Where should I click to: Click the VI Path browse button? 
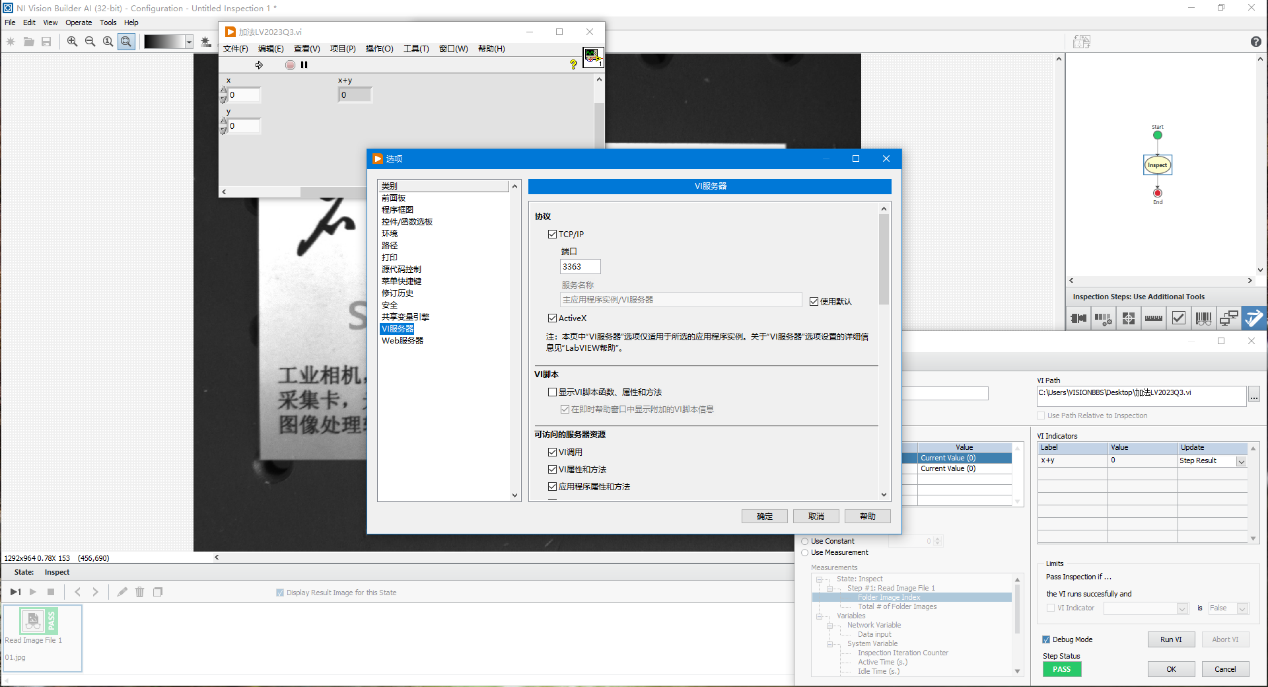click(x=1254, y=394)
